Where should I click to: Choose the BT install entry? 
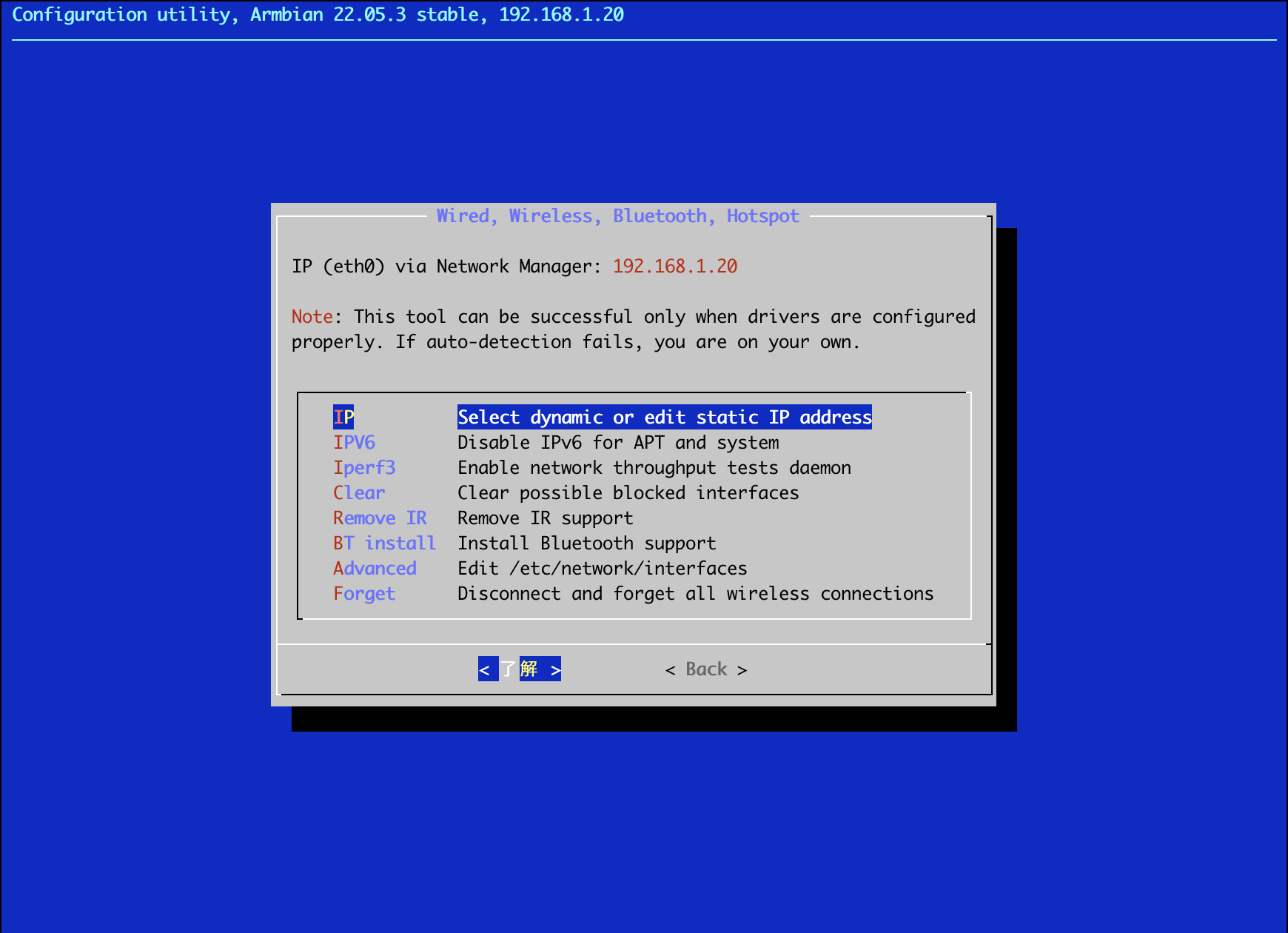pyautogui.click(x=384, y=543)
